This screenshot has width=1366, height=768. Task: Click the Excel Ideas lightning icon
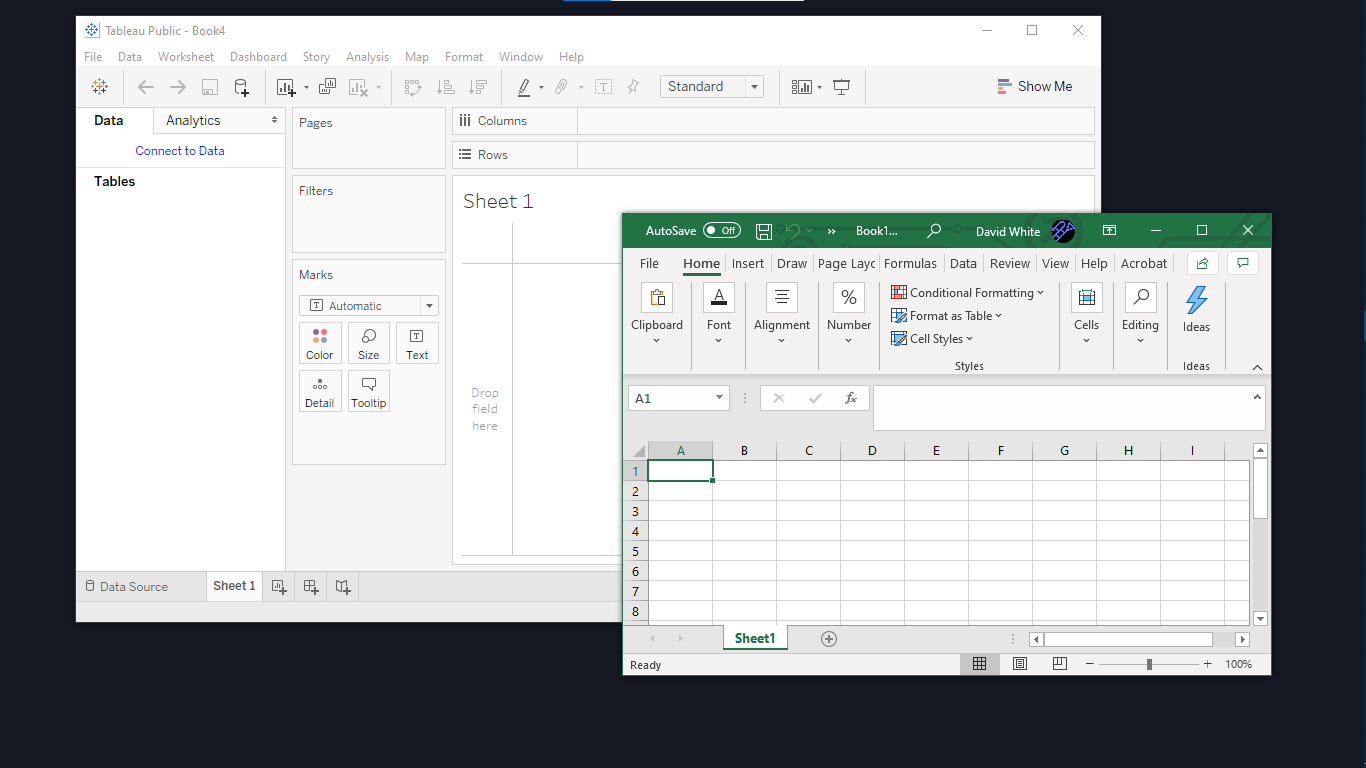click(1196, 300)
